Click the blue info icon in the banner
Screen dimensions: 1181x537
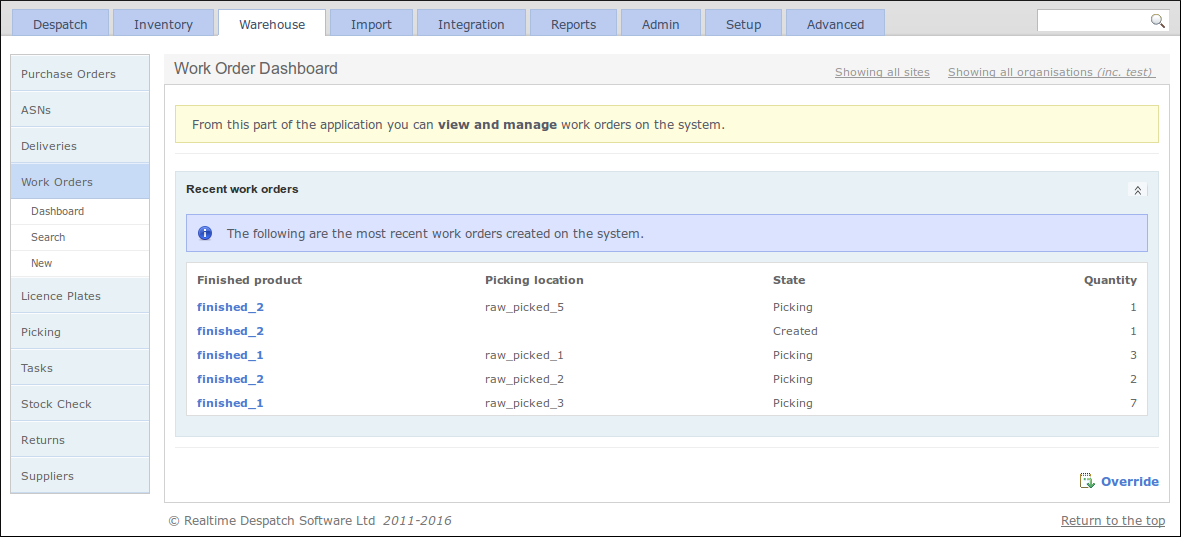[205, 233]
